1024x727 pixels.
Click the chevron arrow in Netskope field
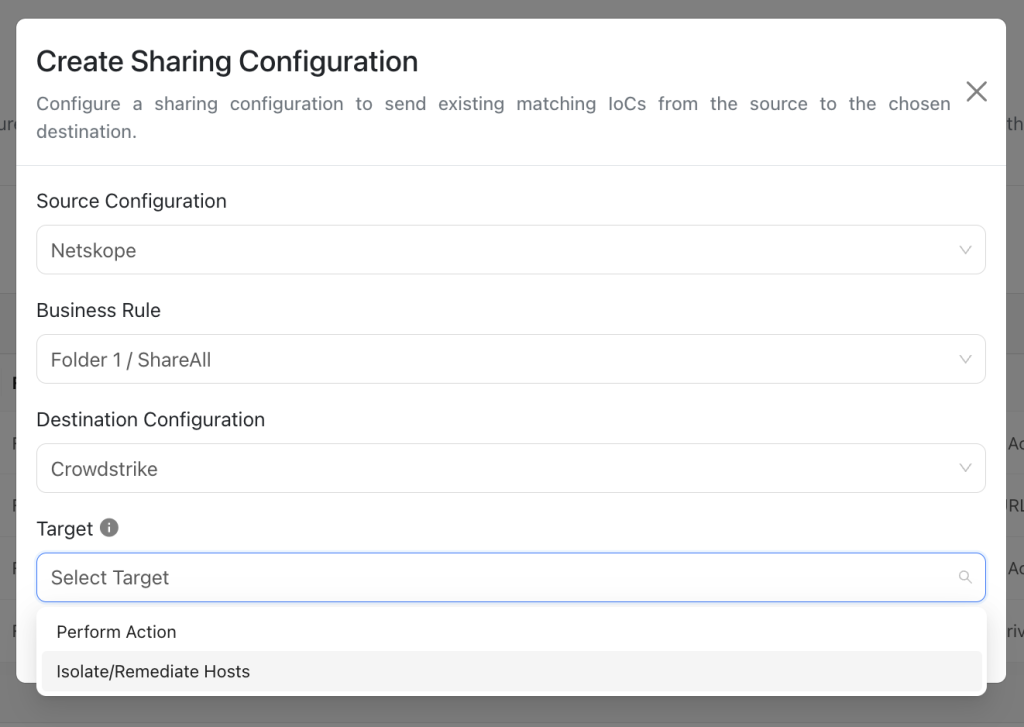click(x=965, y=250)
